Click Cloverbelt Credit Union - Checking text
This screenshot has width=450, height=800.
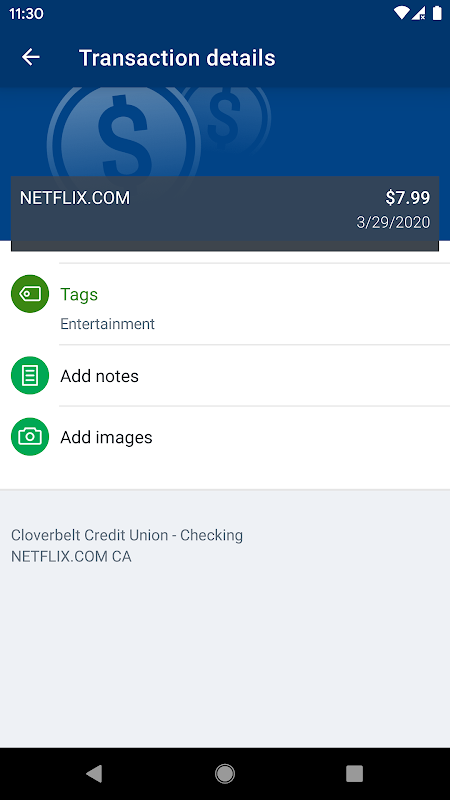127,535
